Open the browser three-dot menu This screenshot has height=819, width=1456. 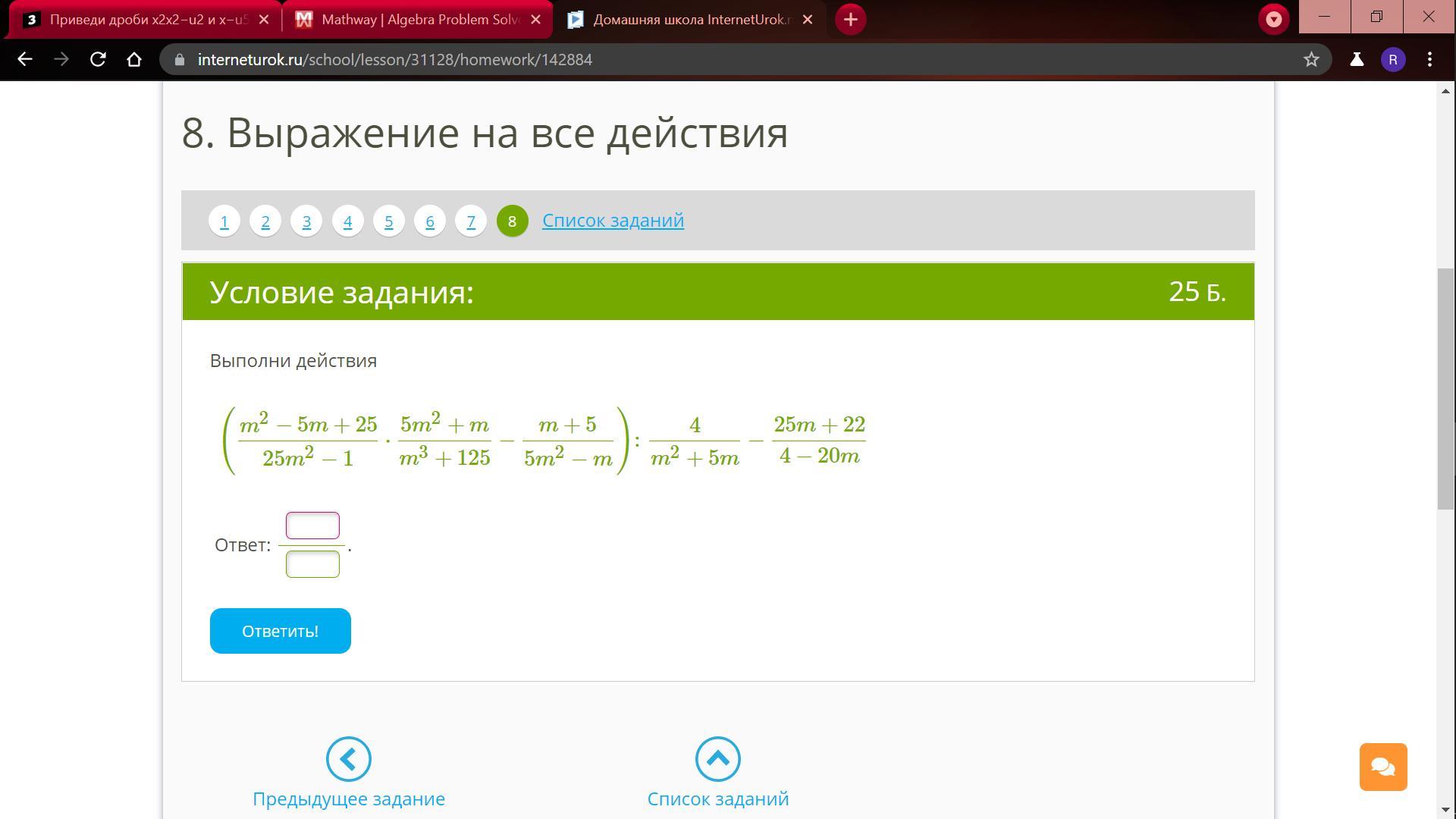coord(1429,59)
